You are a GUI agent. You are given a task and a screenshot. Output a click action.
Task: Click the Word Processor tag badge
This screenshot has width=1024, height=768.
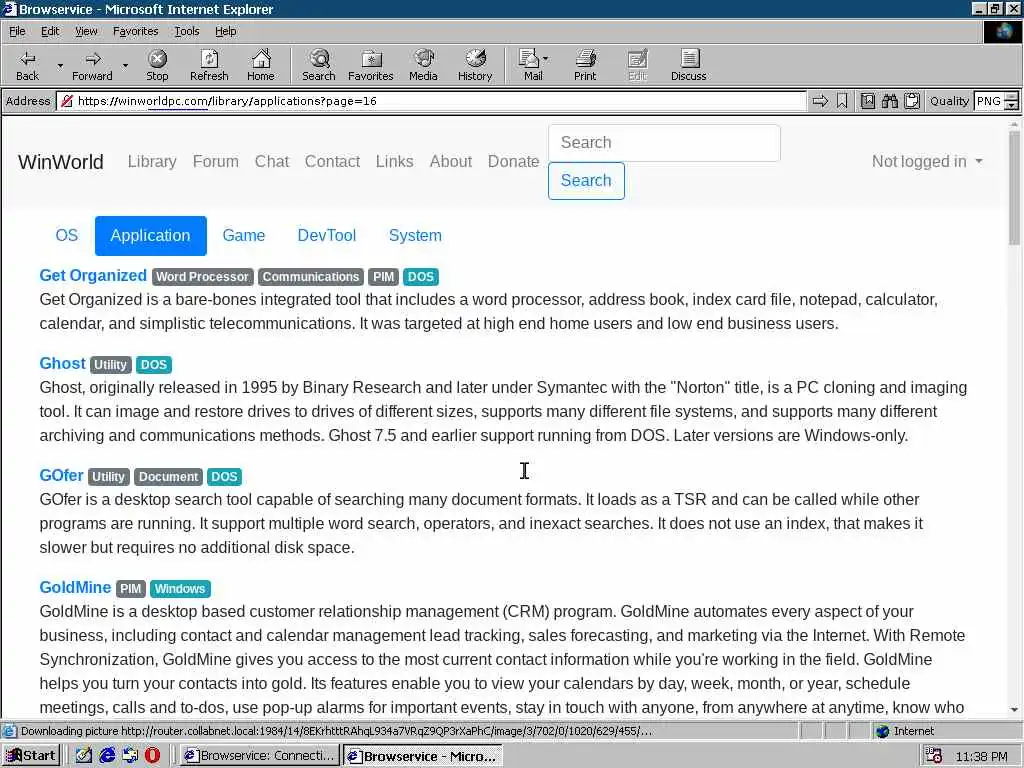tap(202, 277)
